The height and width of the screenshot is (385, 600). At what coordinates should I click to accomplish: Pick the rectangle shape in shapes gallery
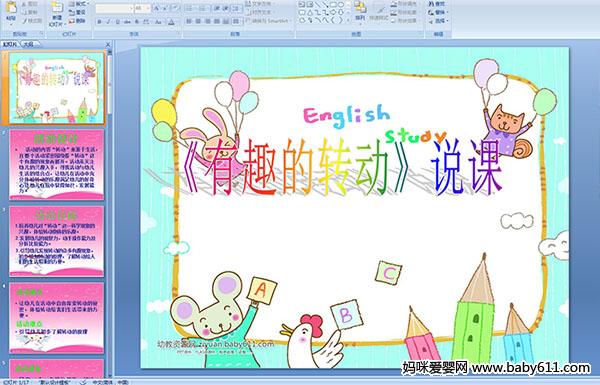(x=334, y=5)
